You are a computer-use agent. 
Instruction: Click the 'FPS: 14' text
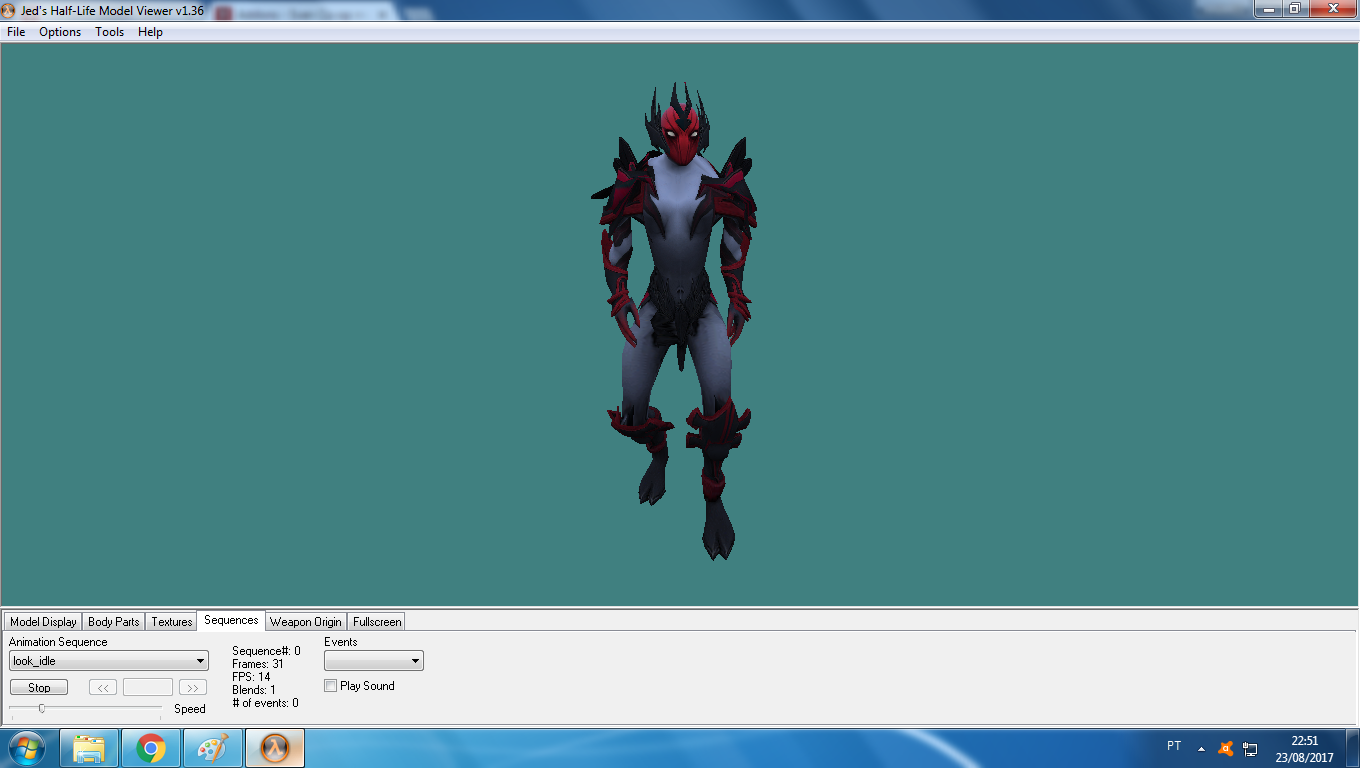point(251,677)
